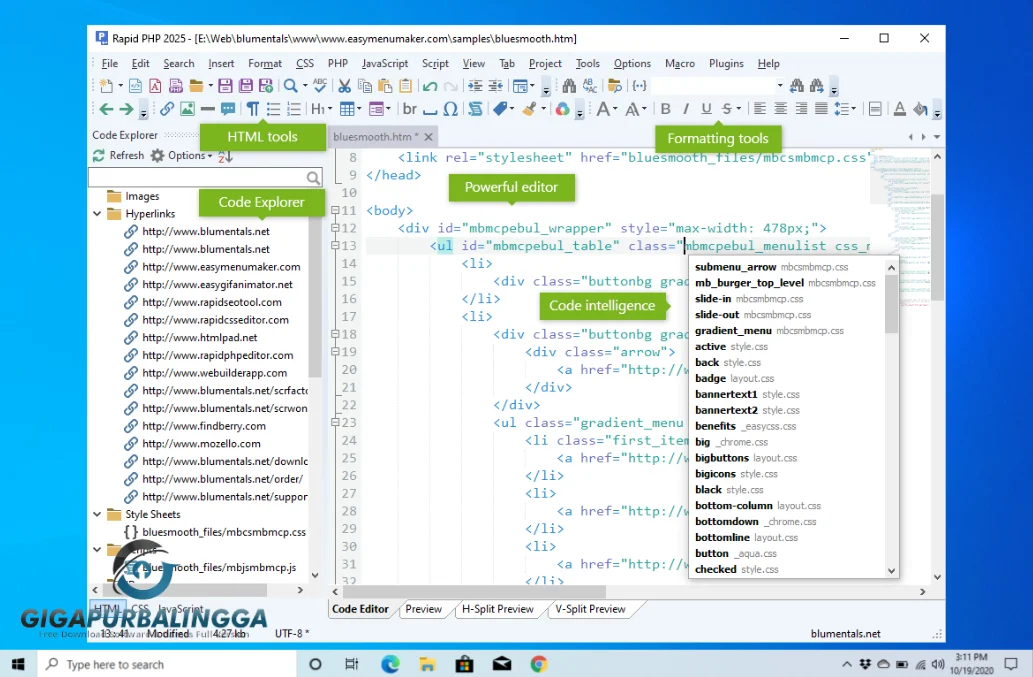The height and width of the screenshot is (677, 1033).
Task: Select the http://www.htmlpad.net hyperlink
Action: pos(200,337)
